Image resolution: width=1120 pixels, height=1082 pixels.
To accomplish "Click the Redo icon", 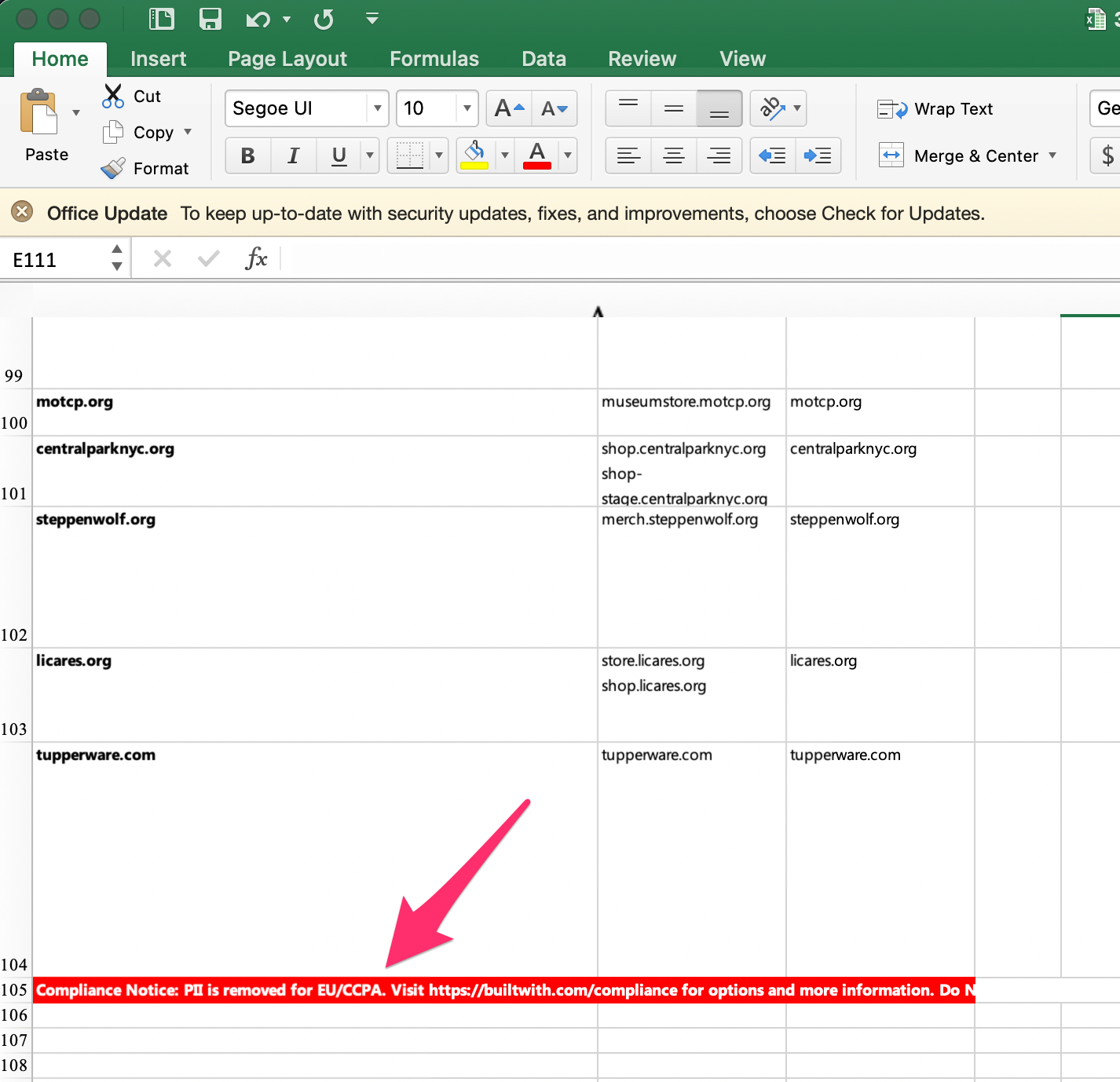I will (324, 19).
